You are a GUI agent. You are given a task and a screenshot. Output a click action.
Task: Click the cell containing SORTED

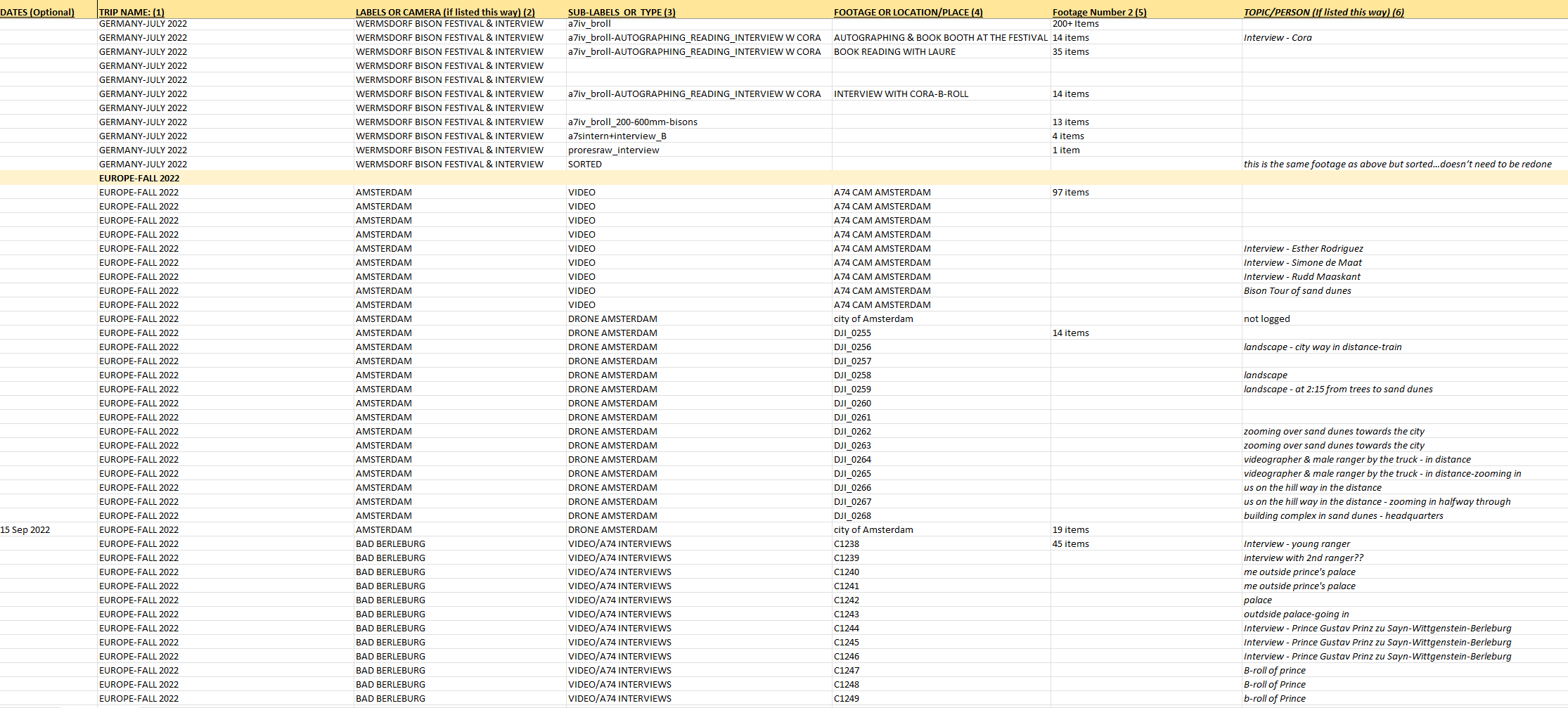(x=585, y=164)
